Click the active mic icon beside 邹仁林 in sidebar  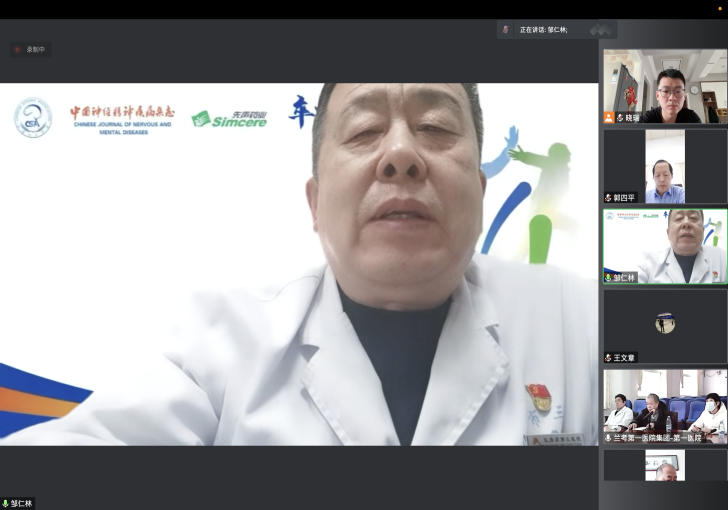(x=608, y=278)
